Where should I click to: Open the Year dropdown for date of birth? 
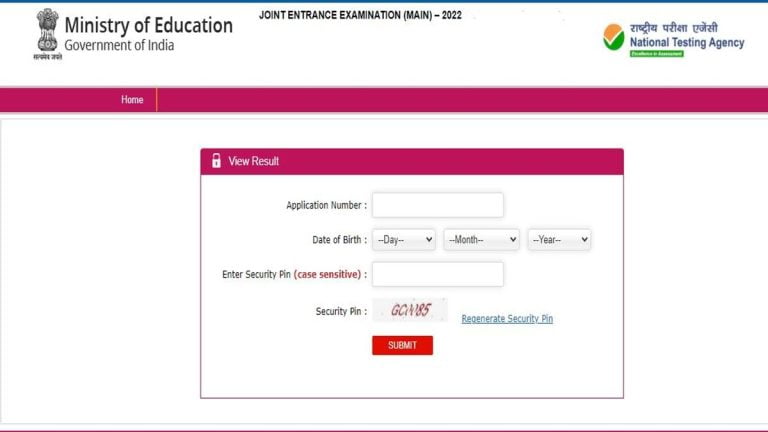559,240
